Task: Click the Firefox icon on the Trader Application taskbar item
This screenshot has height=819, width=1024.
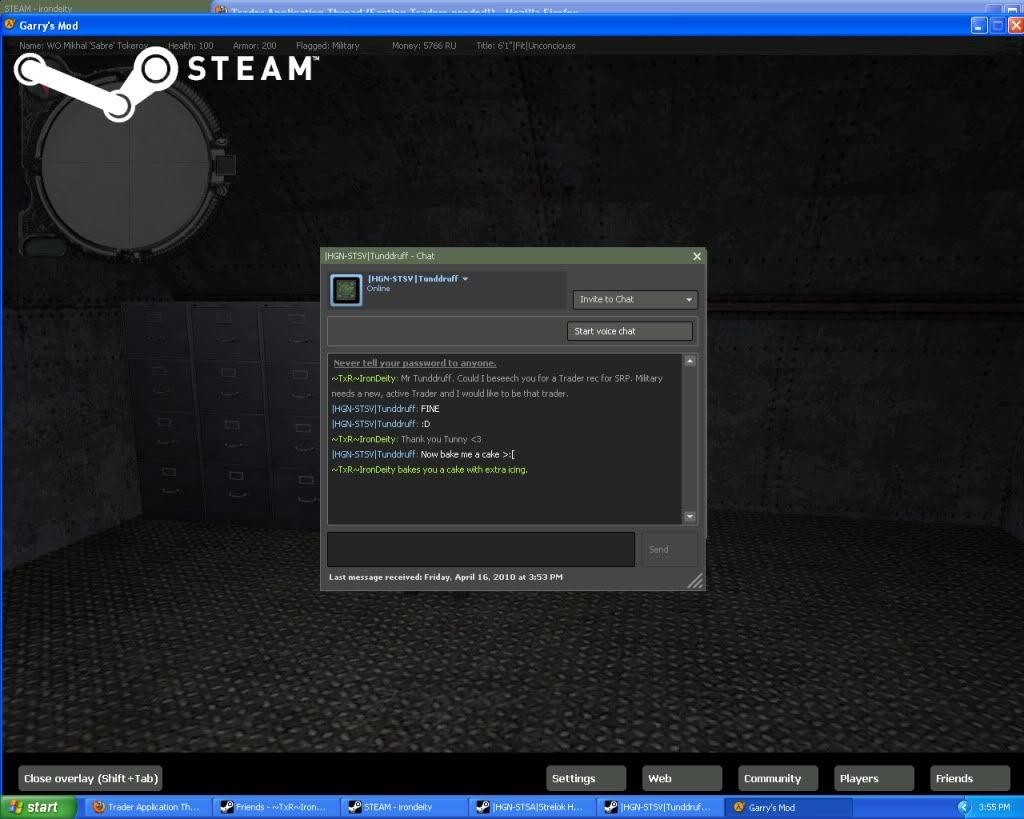Action: coord(99,807)
